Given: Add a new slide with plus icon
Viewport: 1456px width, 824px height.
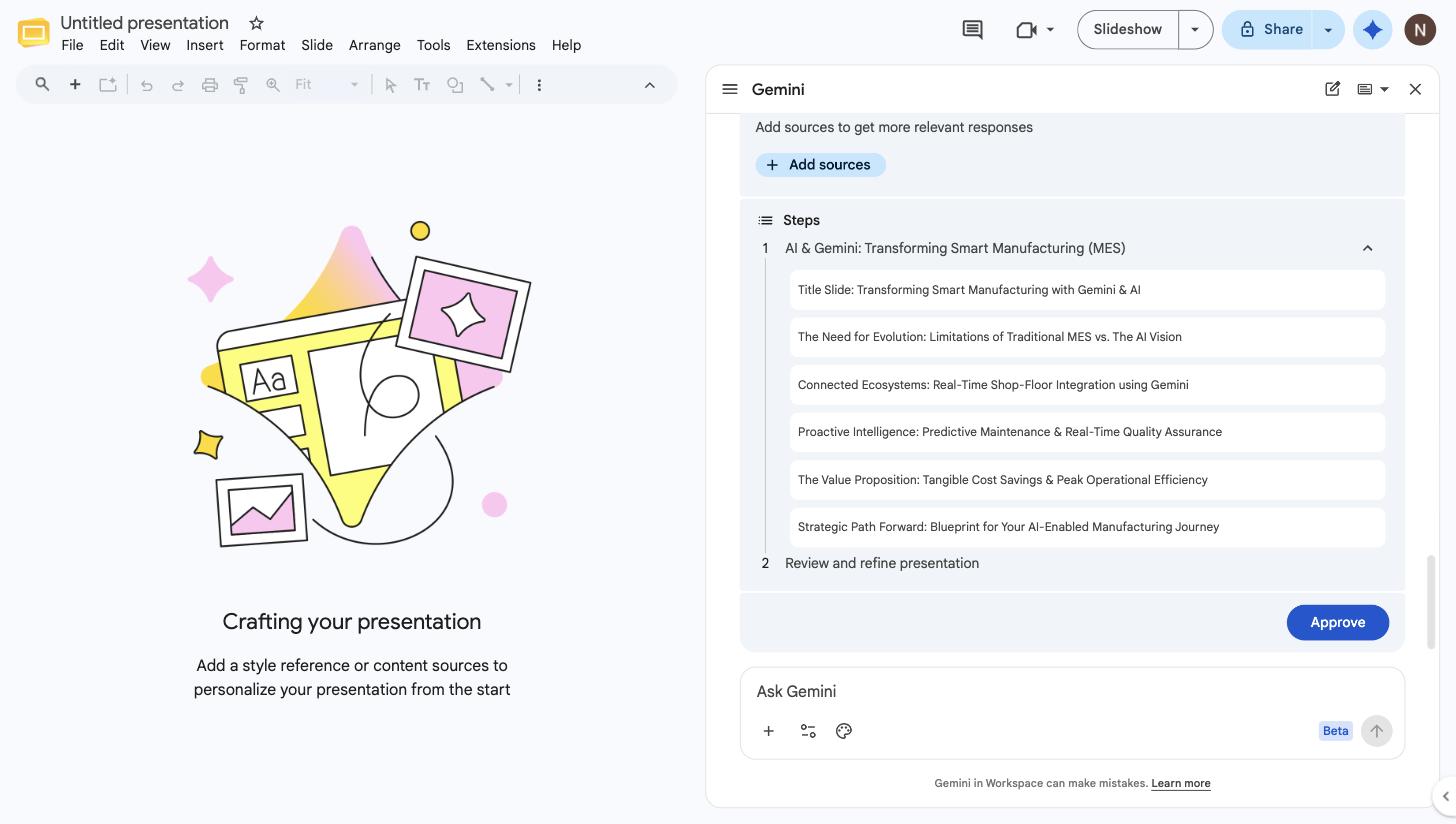Looking at the screenshot, I should [75, 85].
